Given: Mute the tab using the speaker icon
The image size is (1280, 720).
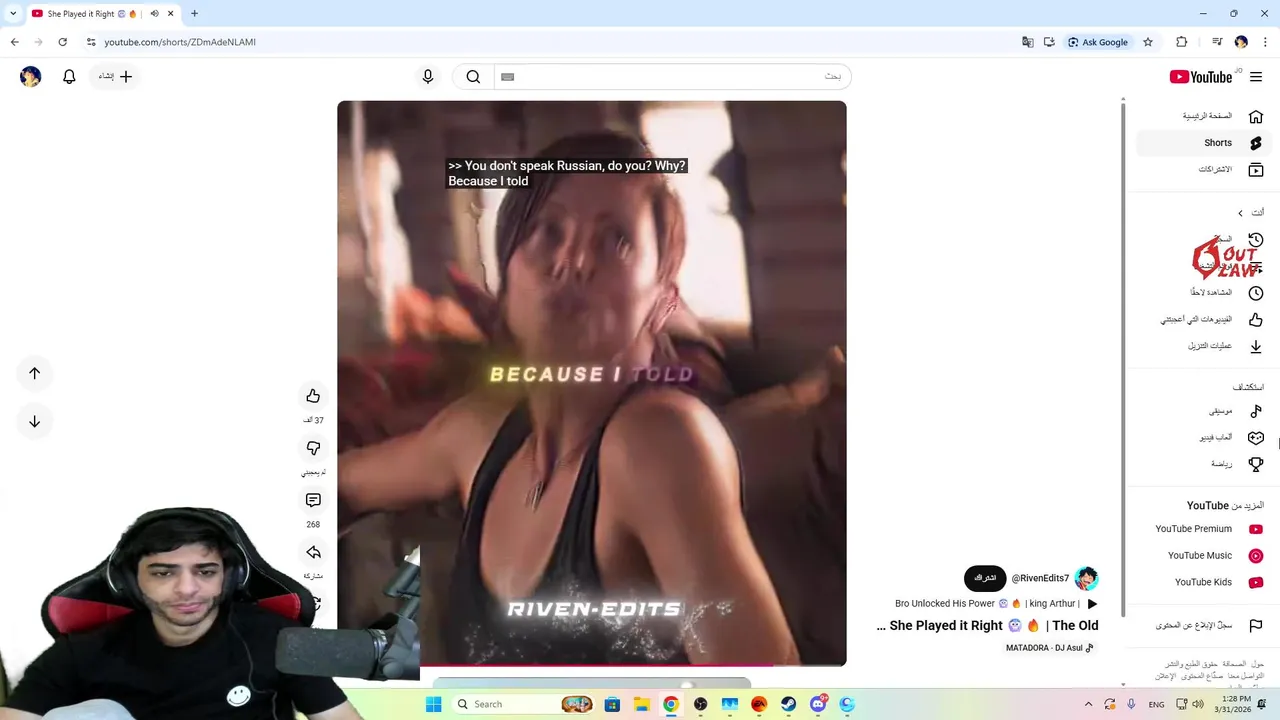Looking at the screenshot, I should point(154,14).
